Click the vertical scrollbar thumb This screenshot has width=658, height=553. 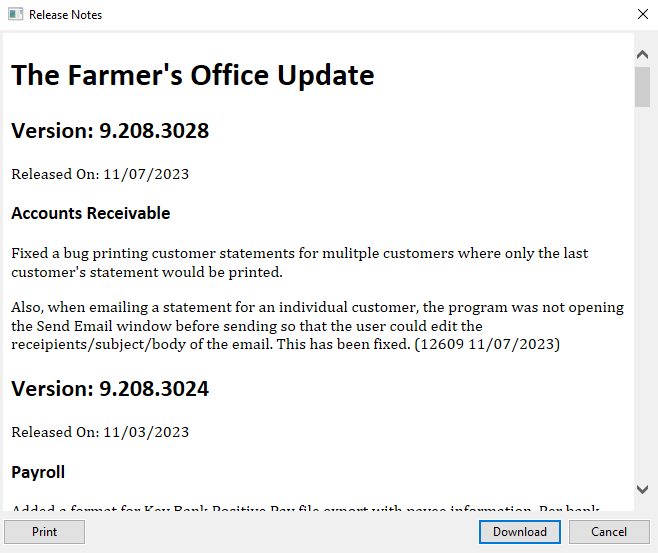643,85
